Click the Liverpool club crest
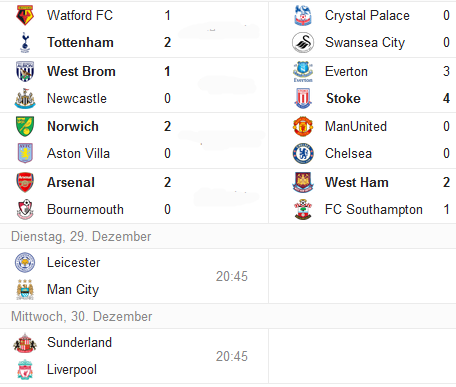The width and height of the screenshot is (456, 387). (25, 369)
